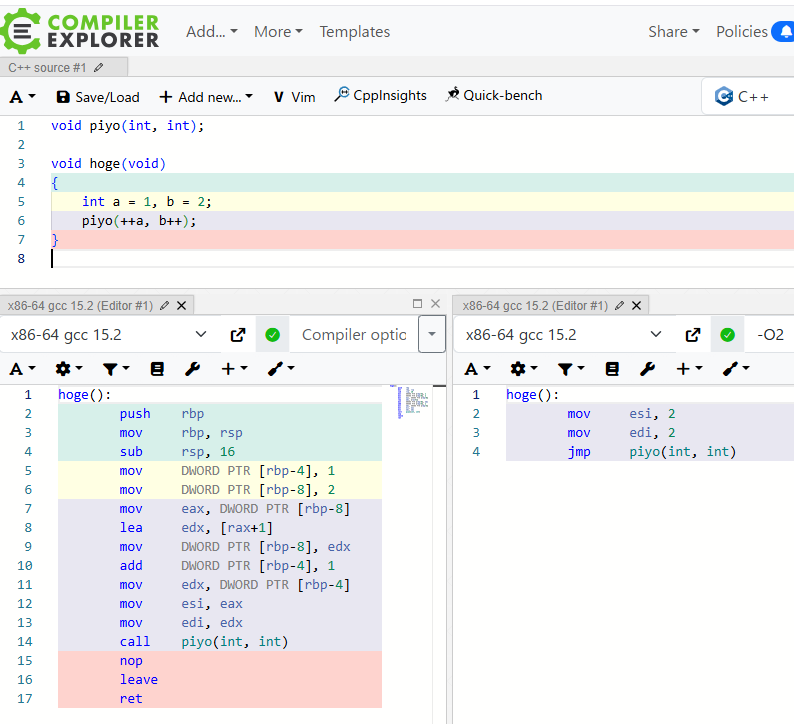
Task: Open the More menu
Action: 278,31
